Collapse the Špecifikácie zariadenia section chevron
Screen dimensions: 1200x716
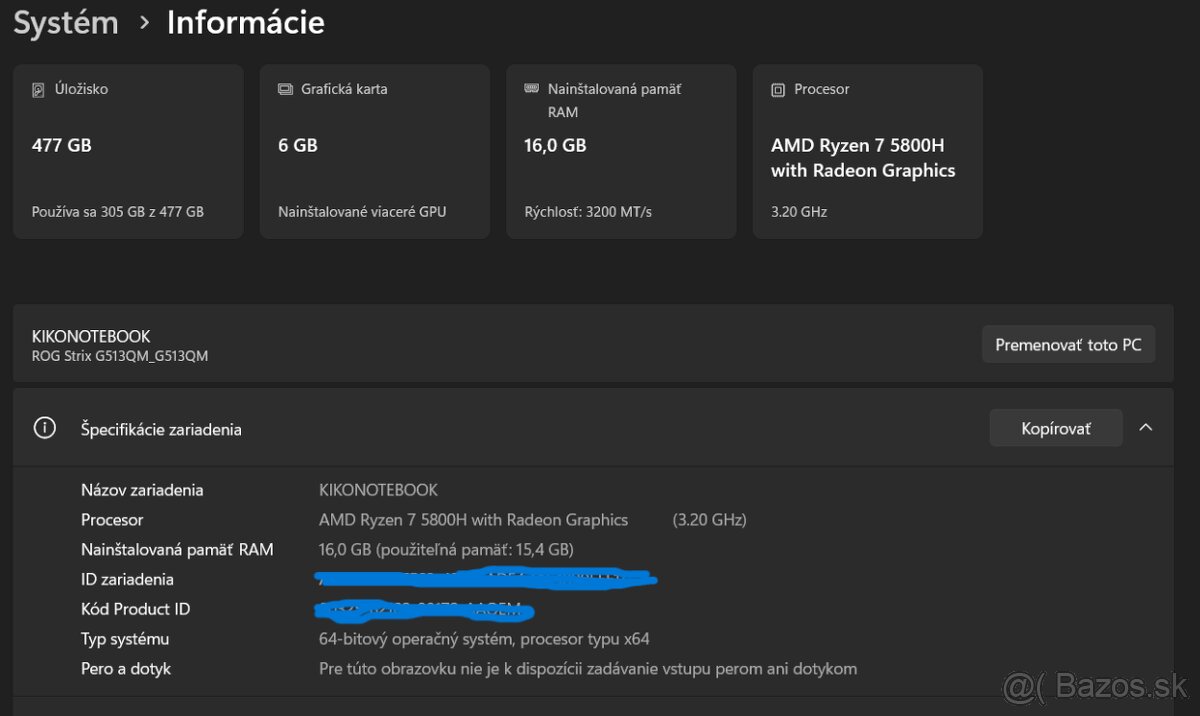point(1146,428)
